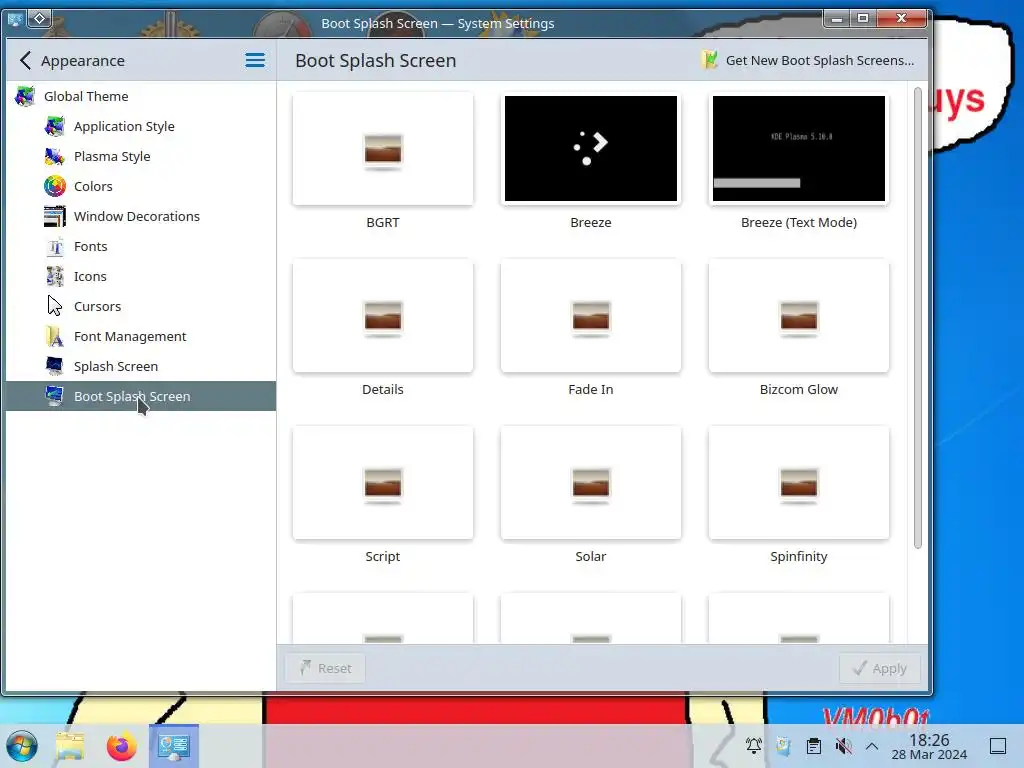The height and width of the screenshot is (768, 1024).
Task: Select the Cursors page label
Action: coord(97,306)
